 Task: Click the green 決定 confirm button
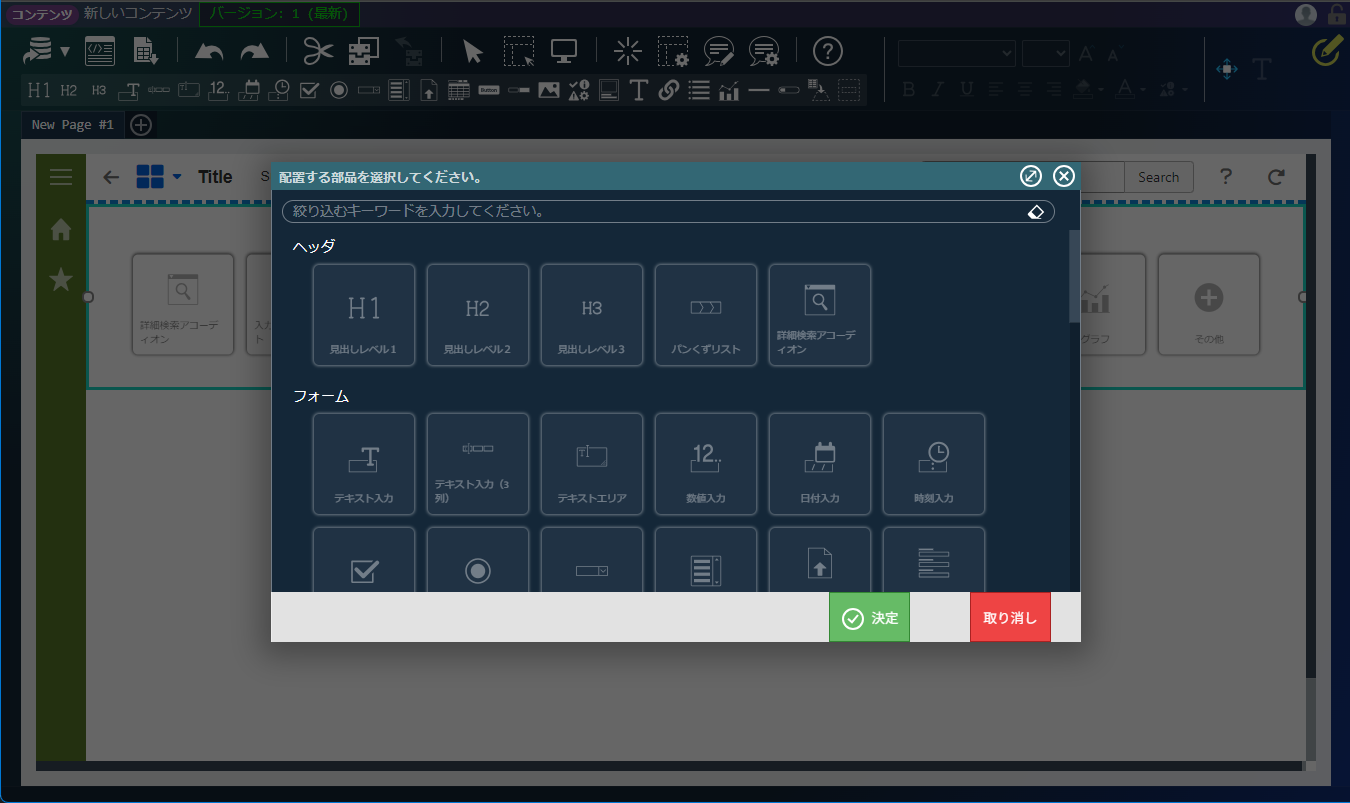point(869,618)
